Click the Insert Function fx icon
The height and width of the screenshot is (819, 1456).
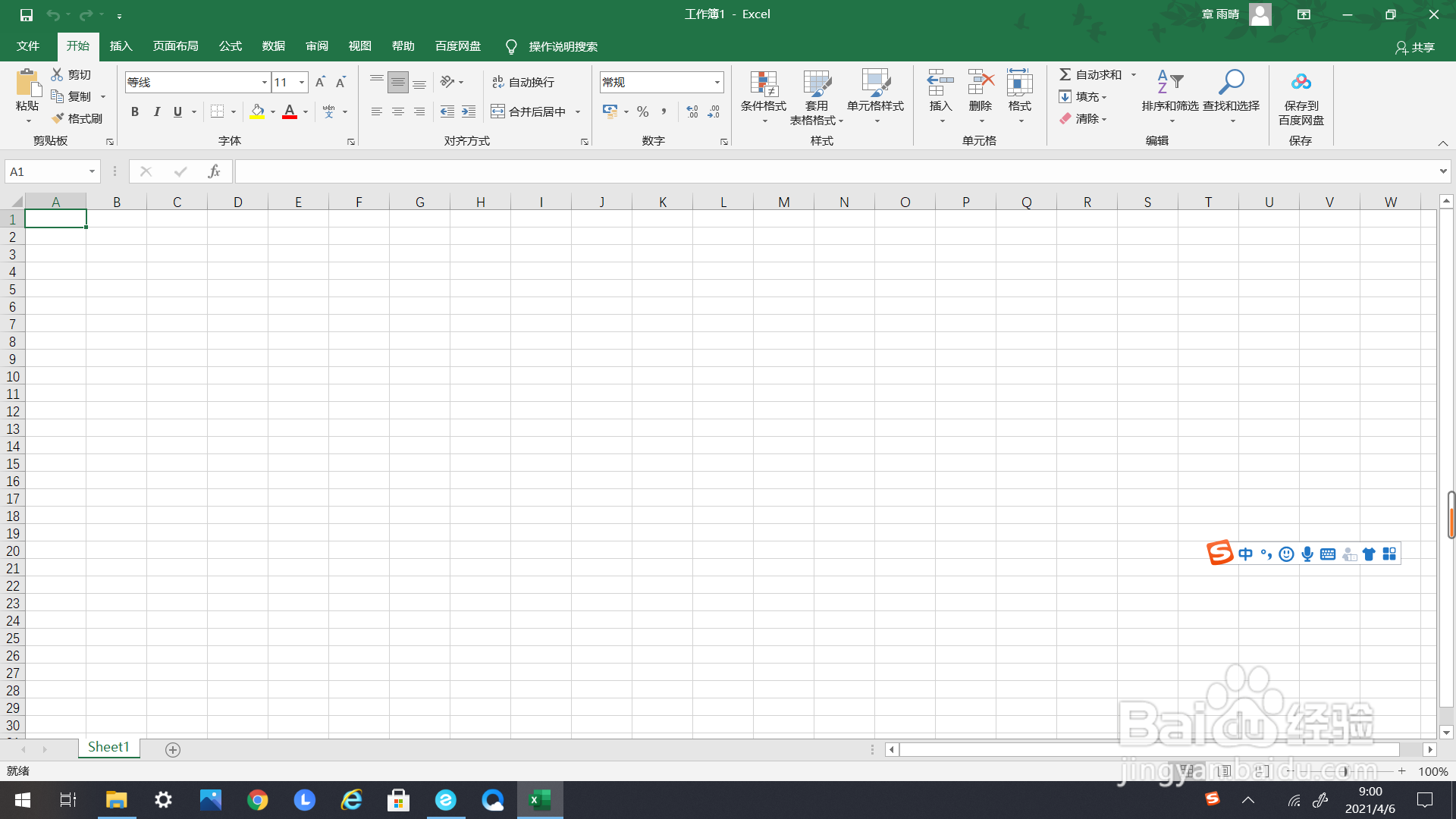coord(214,171)
